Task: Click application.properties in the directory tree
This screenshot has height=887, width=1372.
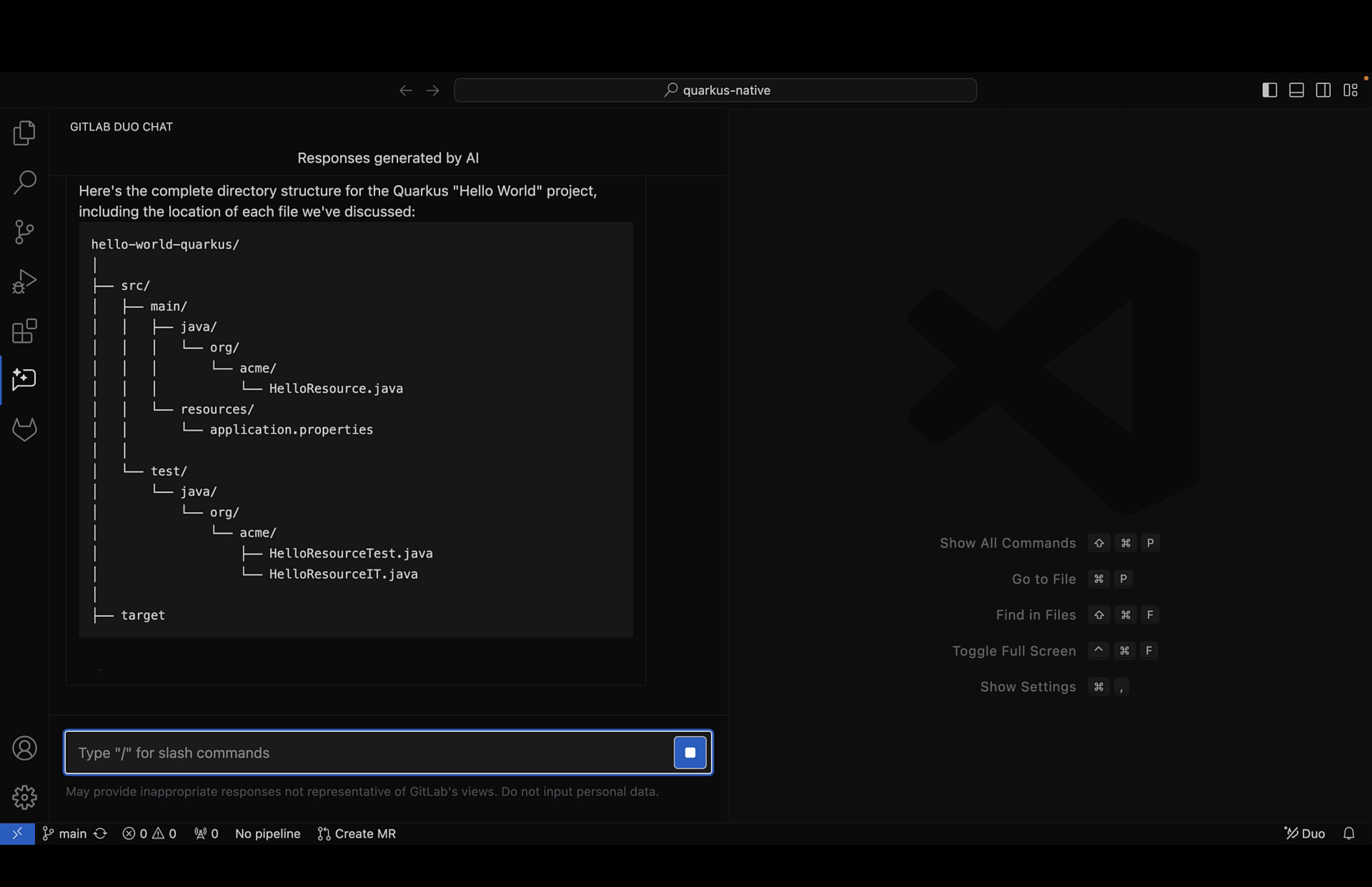Action: 291,430
